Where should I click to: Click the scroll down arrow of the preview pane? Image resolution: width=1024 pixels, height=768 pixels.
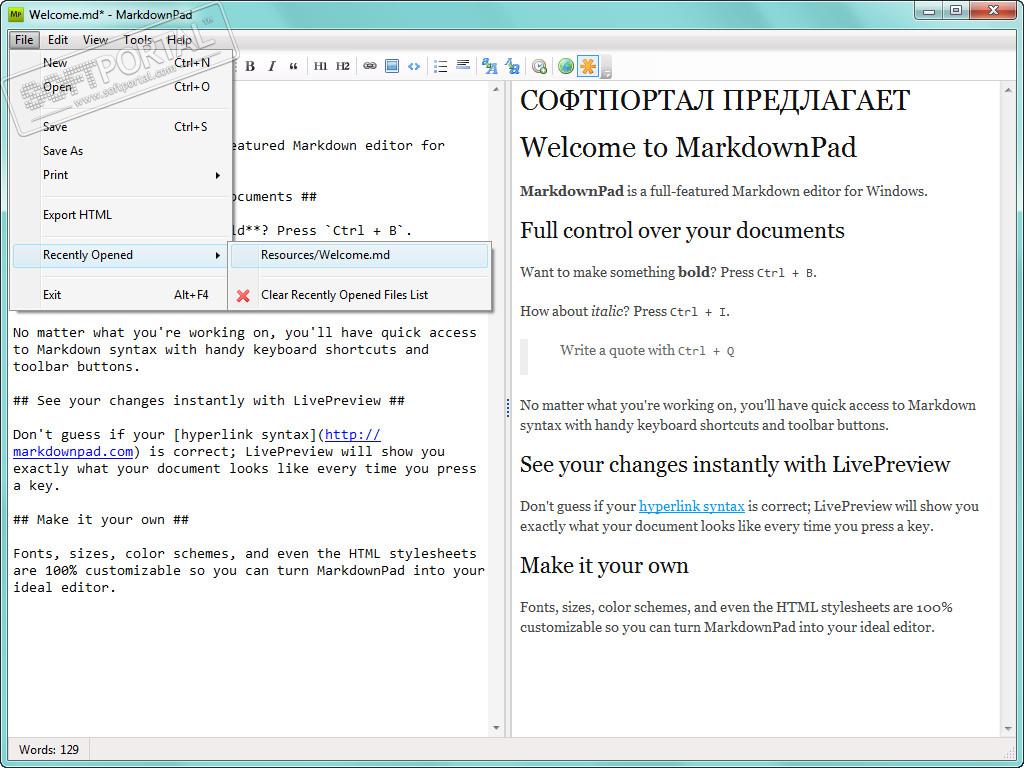[x=1008, y=728]
